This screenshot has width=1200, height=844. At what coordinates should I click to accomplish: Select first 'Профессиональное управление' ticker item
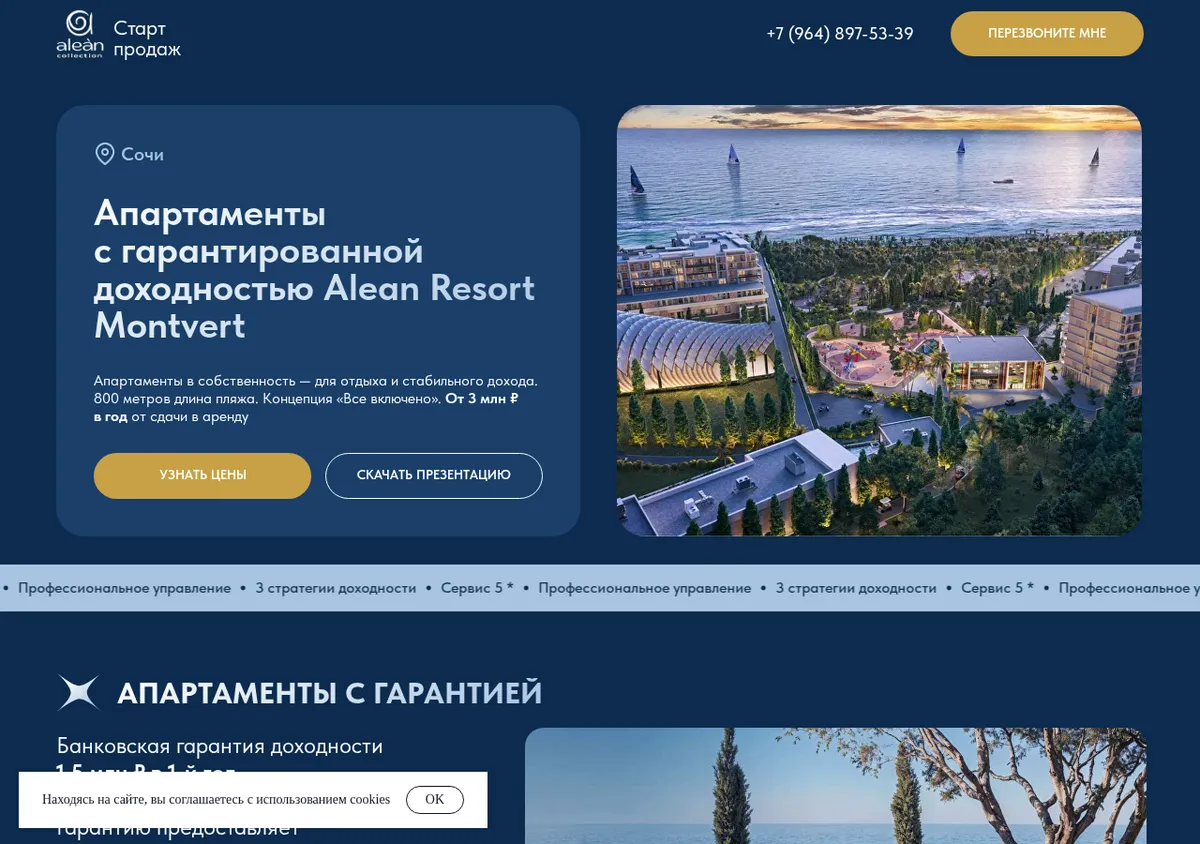click(125, 588)
